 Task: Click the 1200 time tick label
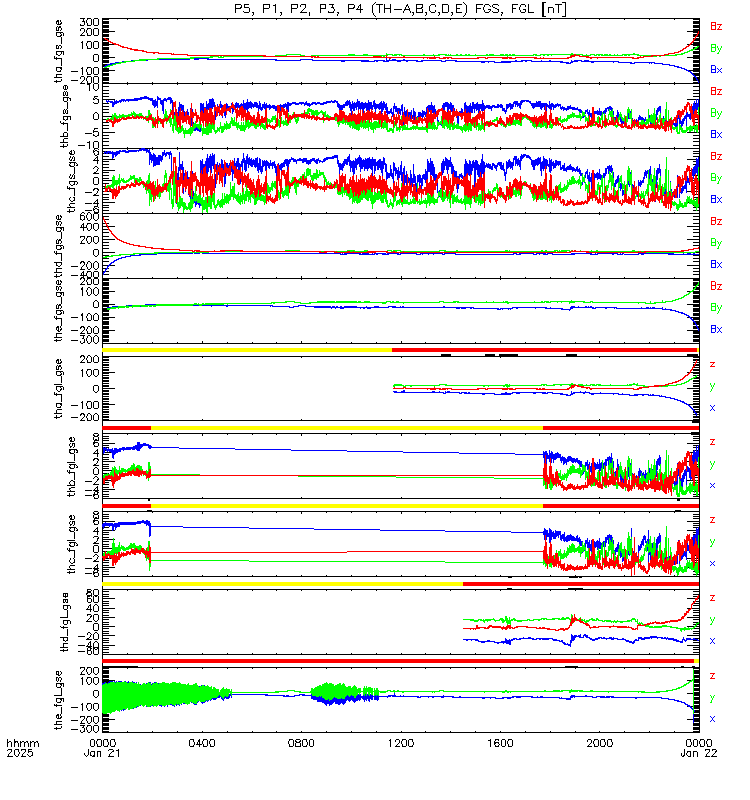[401, 743]
